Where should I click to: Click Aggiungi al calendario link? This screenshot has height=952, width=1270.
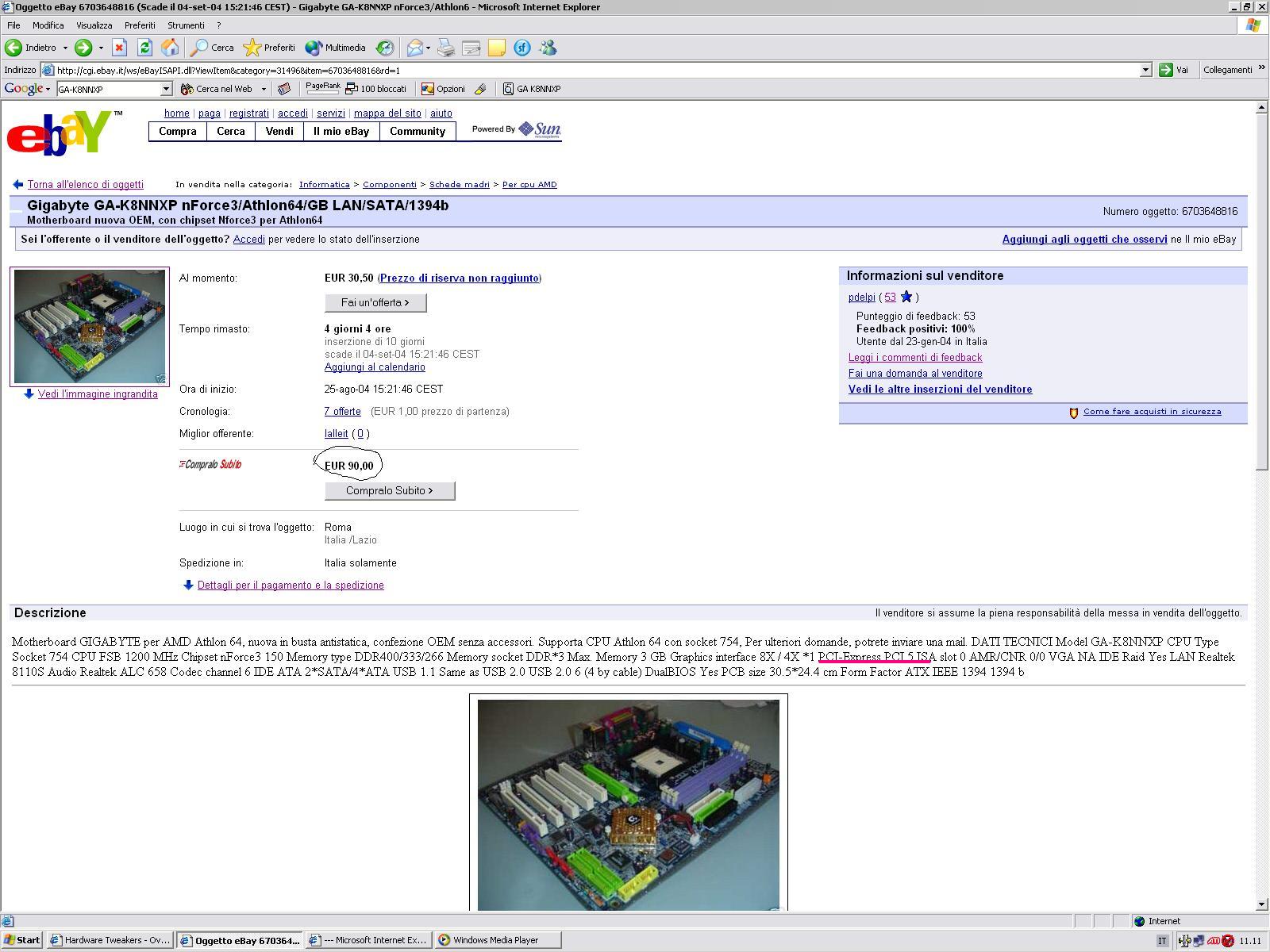point(375,367)
